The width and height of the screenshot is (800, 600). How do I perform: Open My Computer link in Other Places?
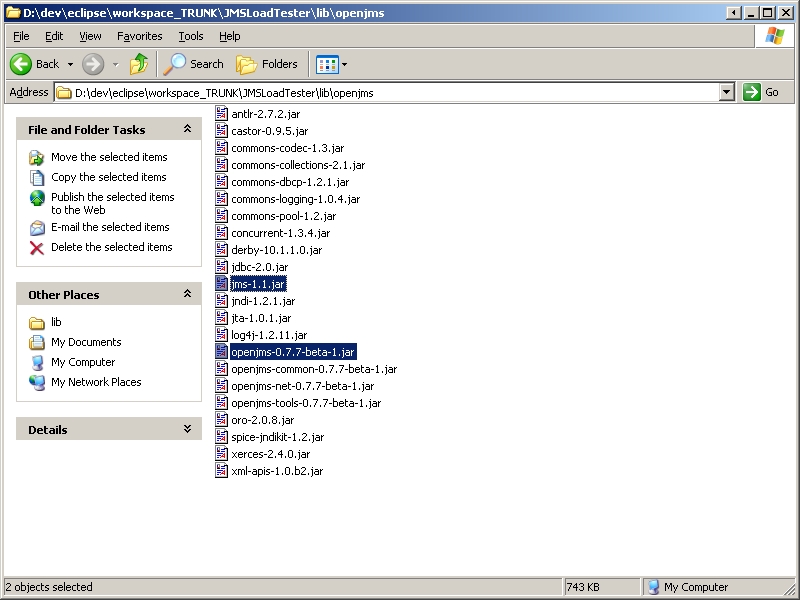83,362
